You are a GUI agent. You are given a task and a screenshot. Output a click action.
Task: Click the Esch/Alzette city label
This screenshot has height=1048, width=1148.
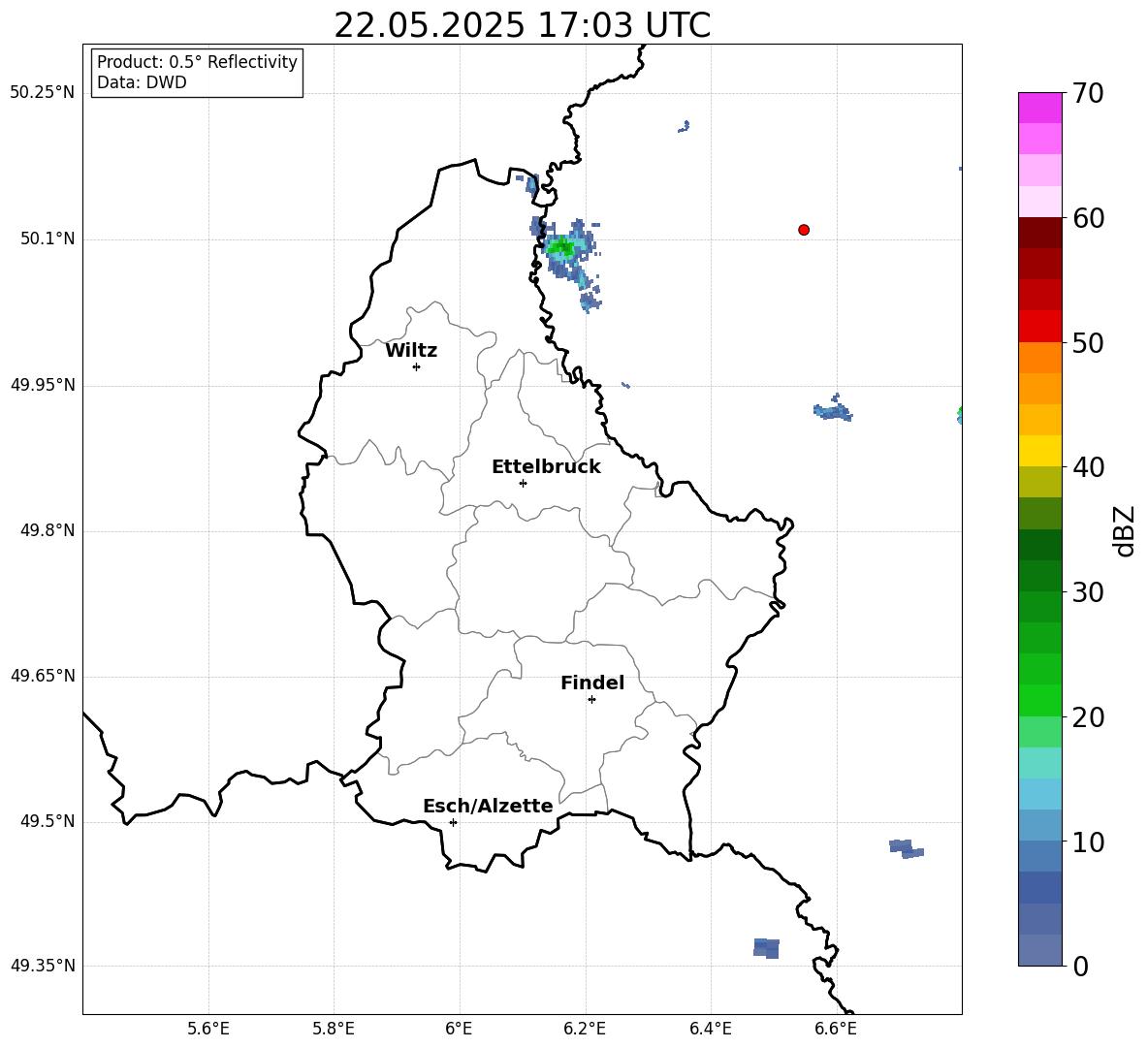coord(488,807)
